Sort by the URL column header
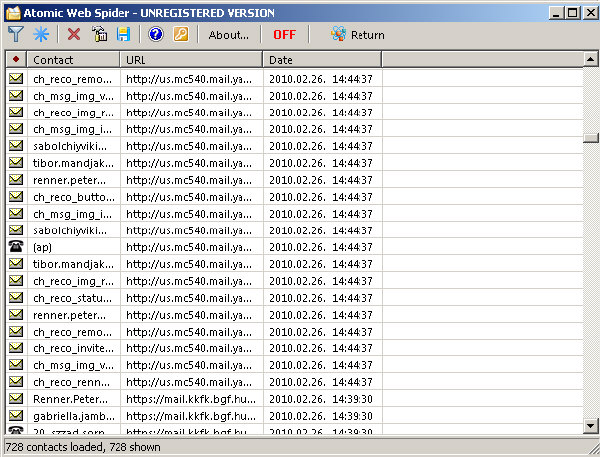 pyautogui.click(x=191, y=60)
